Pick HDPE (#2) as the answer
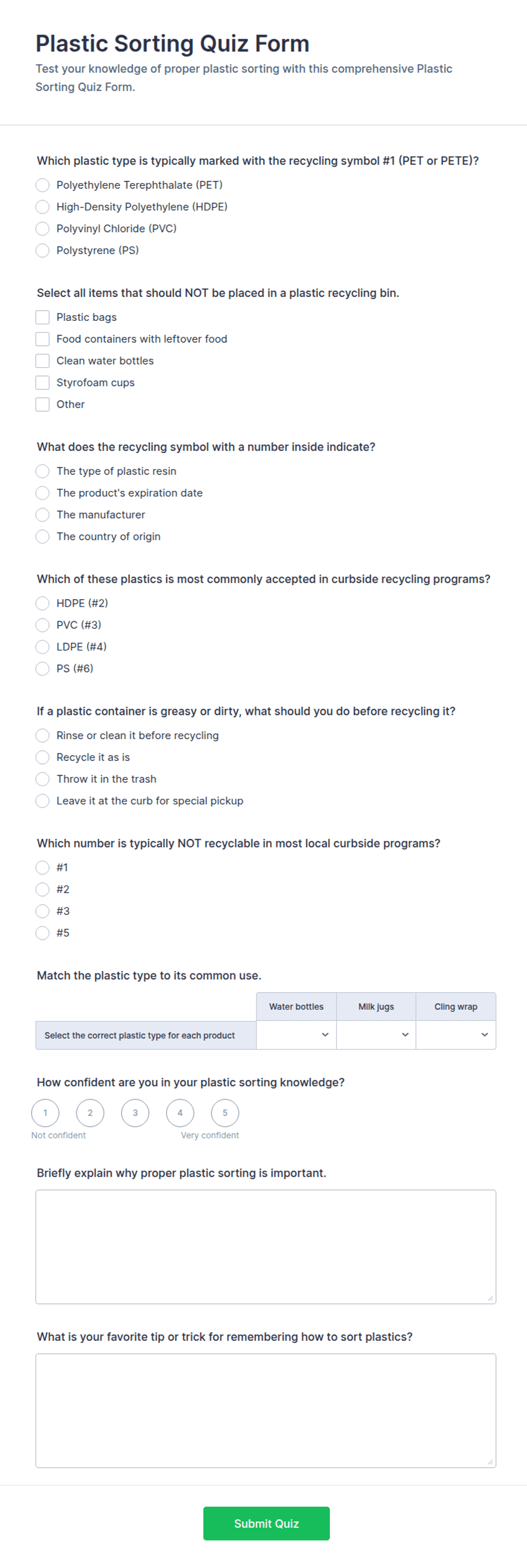527x1568 pixels. click(x=42, y=603)
